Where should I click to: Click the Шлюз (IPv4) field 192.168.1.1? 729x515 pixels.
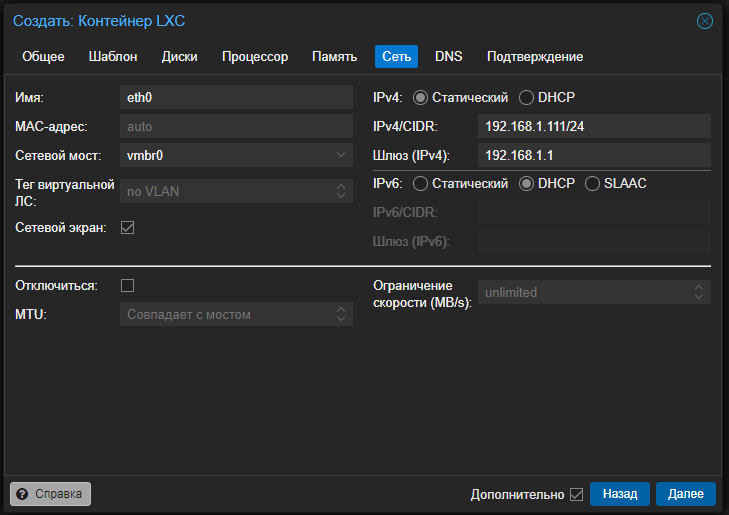(x=594, y=155)
